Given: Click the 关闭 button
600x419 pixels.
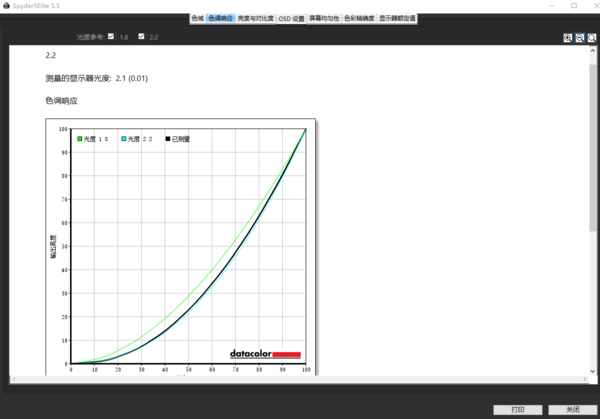Looking at the screenshot, I should pyautogui.click(x=572, y=410).
